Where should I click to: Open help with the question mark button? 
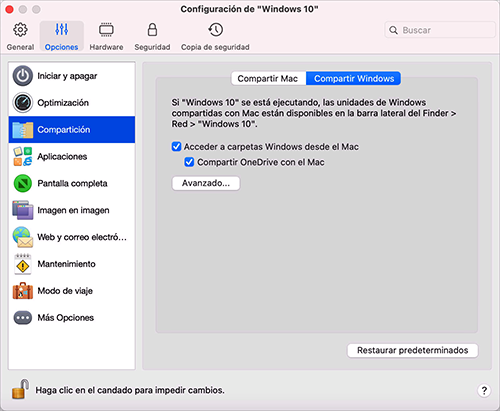pos(484,390)
